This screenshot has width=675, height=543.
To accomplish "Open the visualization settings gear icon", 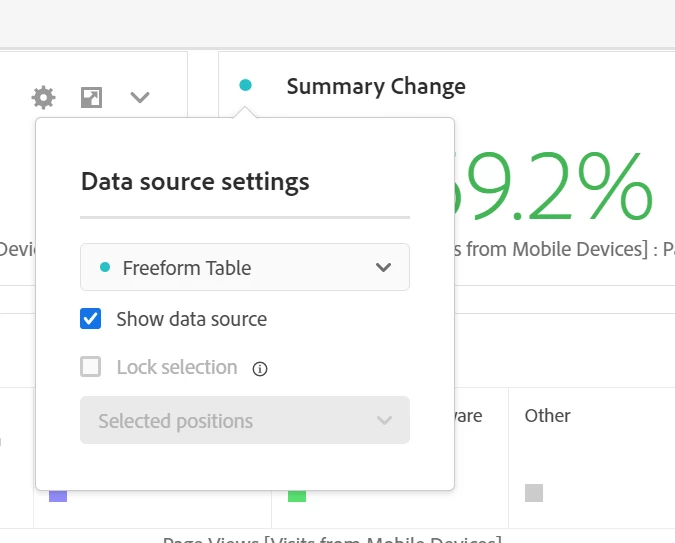I will 43,97.
